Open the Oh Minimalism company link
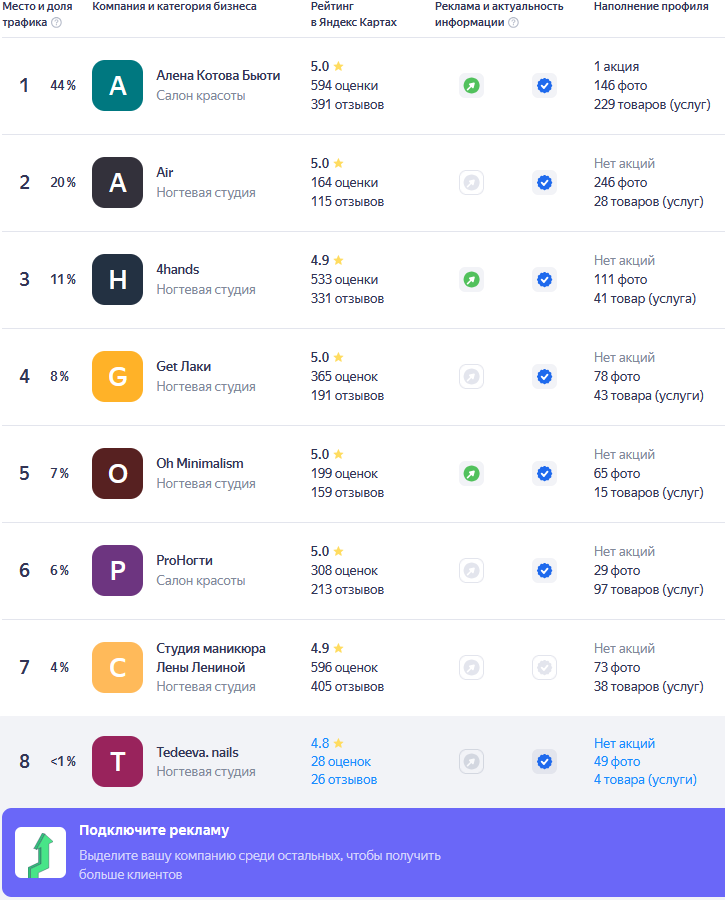 pos(200,464)
